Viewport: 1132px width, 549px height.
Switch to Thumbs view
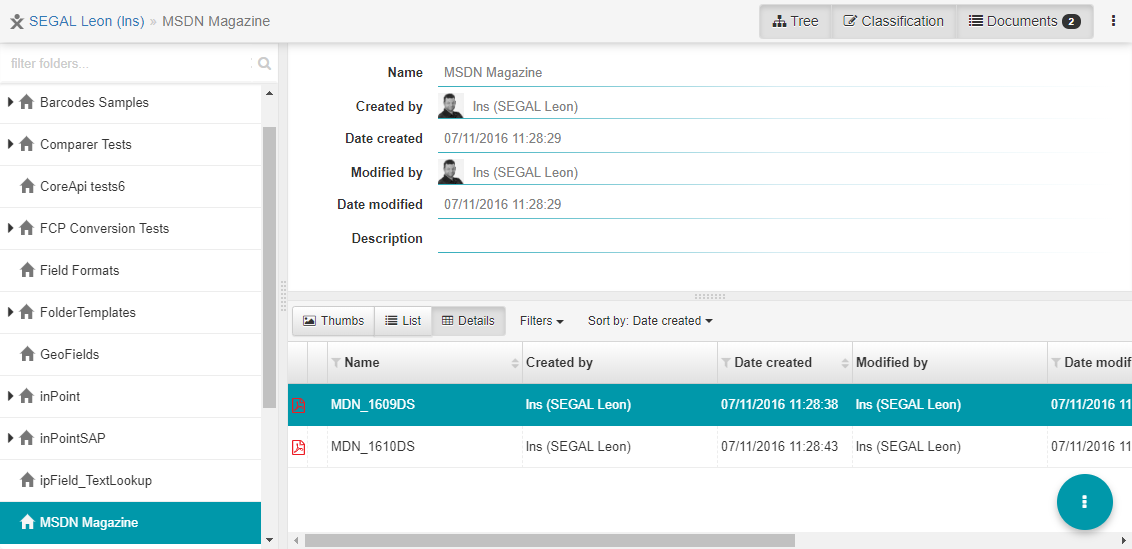click(x=333, y=321)
